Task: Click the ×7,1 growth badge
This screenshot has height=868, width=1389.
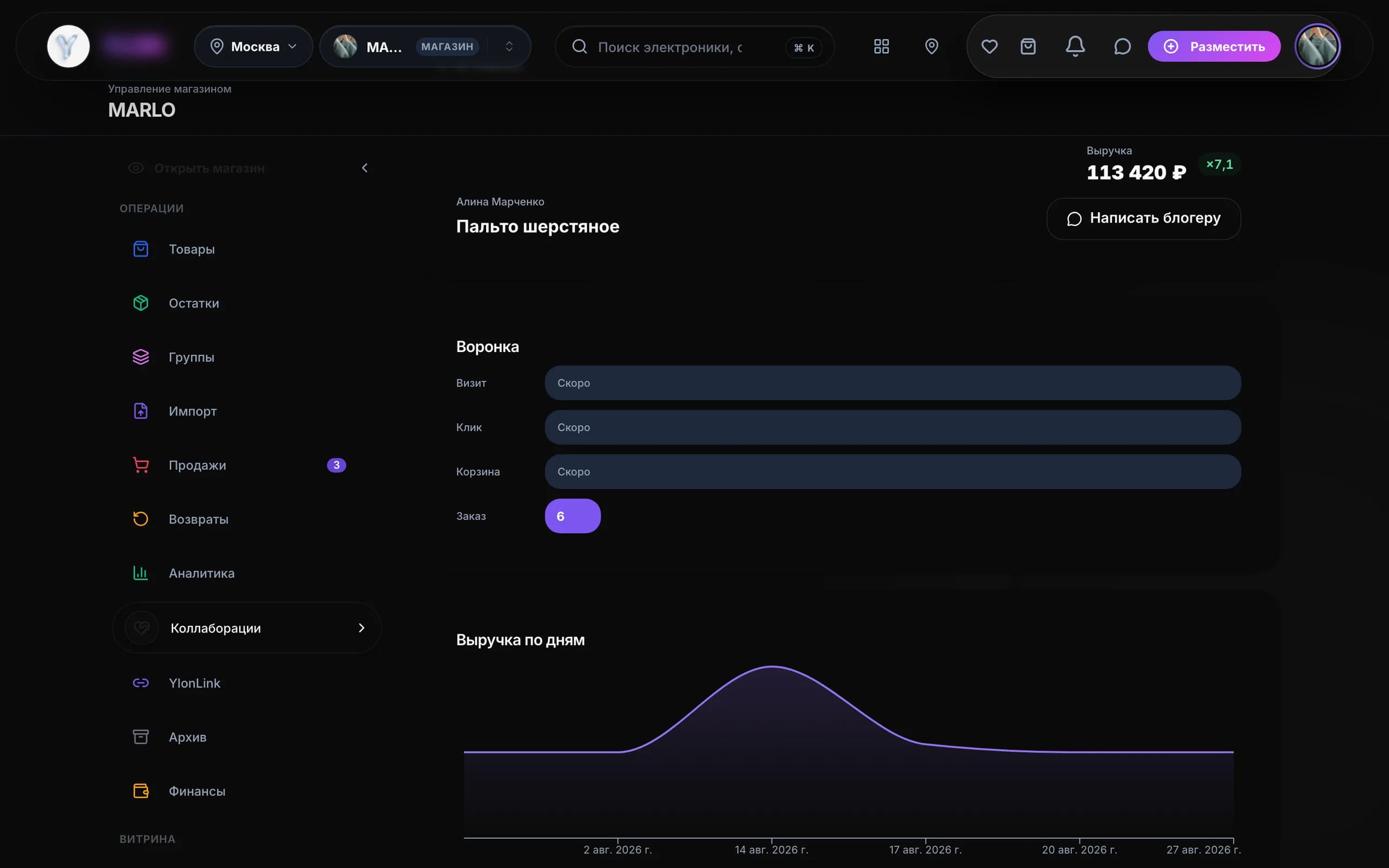Action: (1219, 165)
